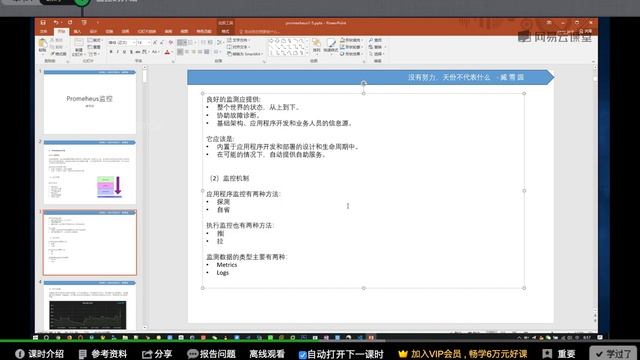Undo the last action
The height and width of the screenshot is (360, 640).
56,22
